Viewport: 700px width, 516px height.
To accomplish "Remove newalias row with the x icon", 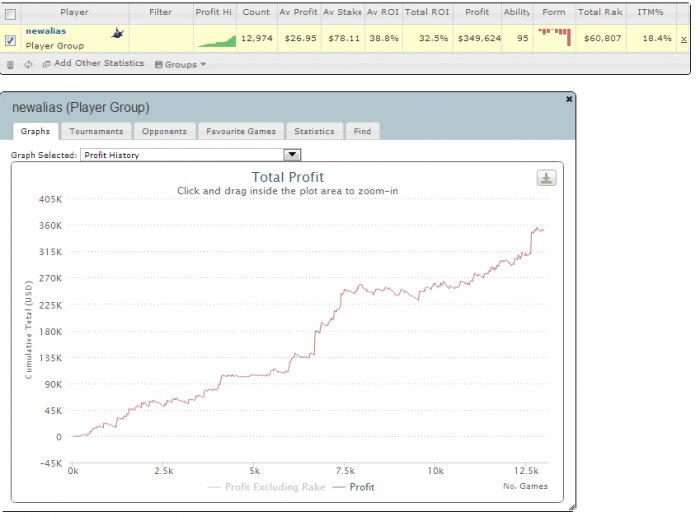I will tap(683, 39).
